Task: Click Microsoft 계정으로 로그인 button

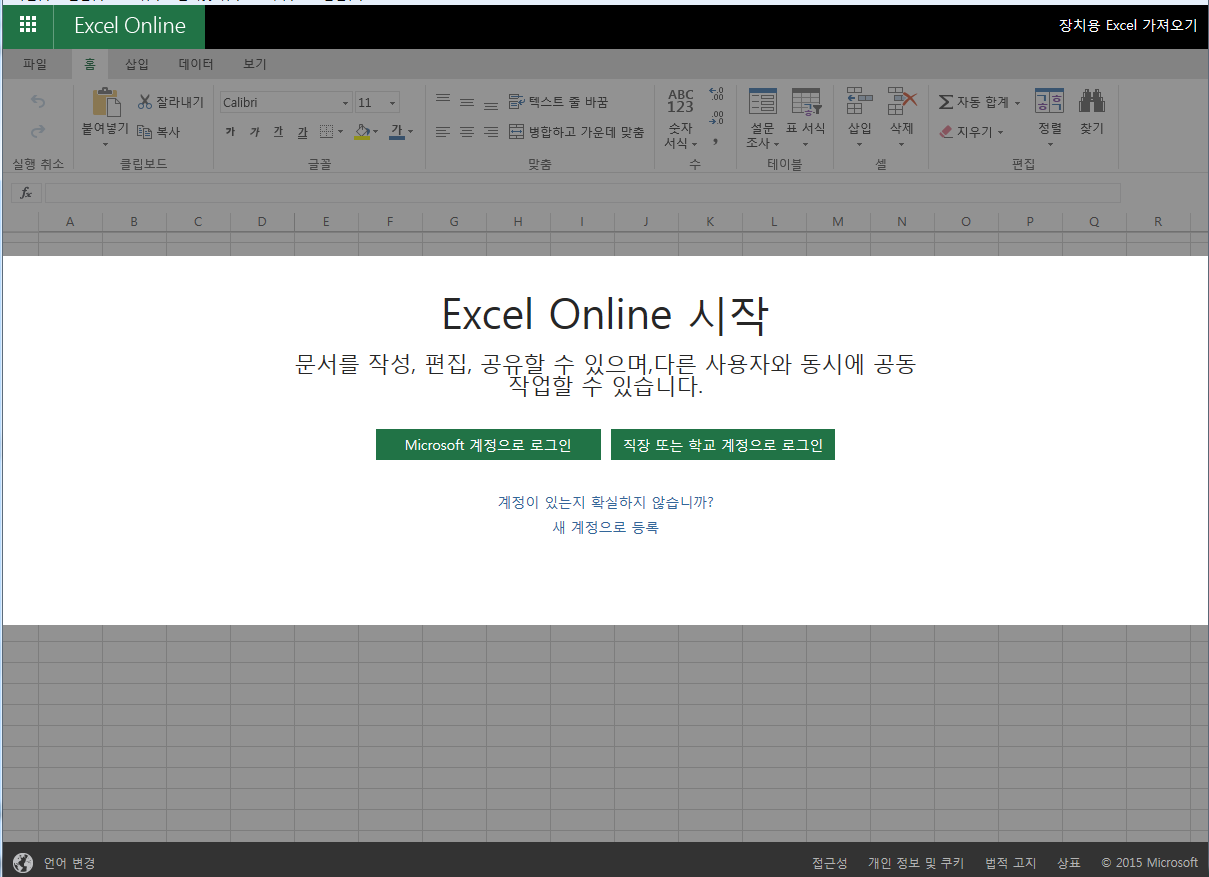Action: 488,445
